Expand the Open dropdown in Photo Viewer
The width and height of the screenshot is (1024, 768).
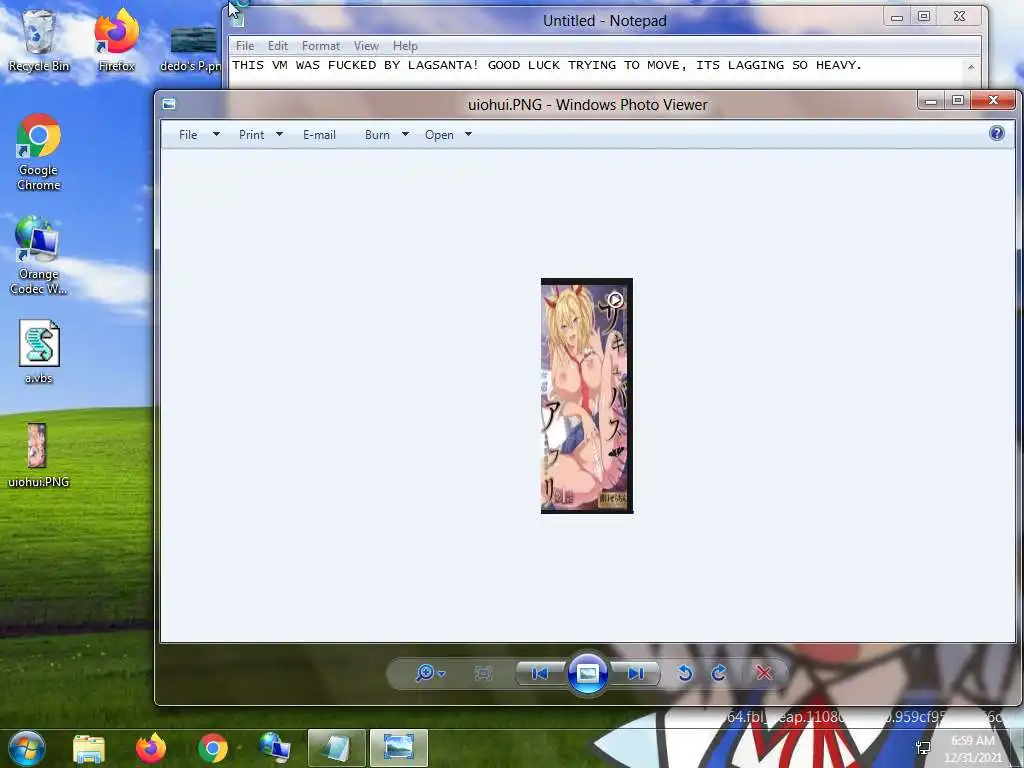click(x=468, y=135)
